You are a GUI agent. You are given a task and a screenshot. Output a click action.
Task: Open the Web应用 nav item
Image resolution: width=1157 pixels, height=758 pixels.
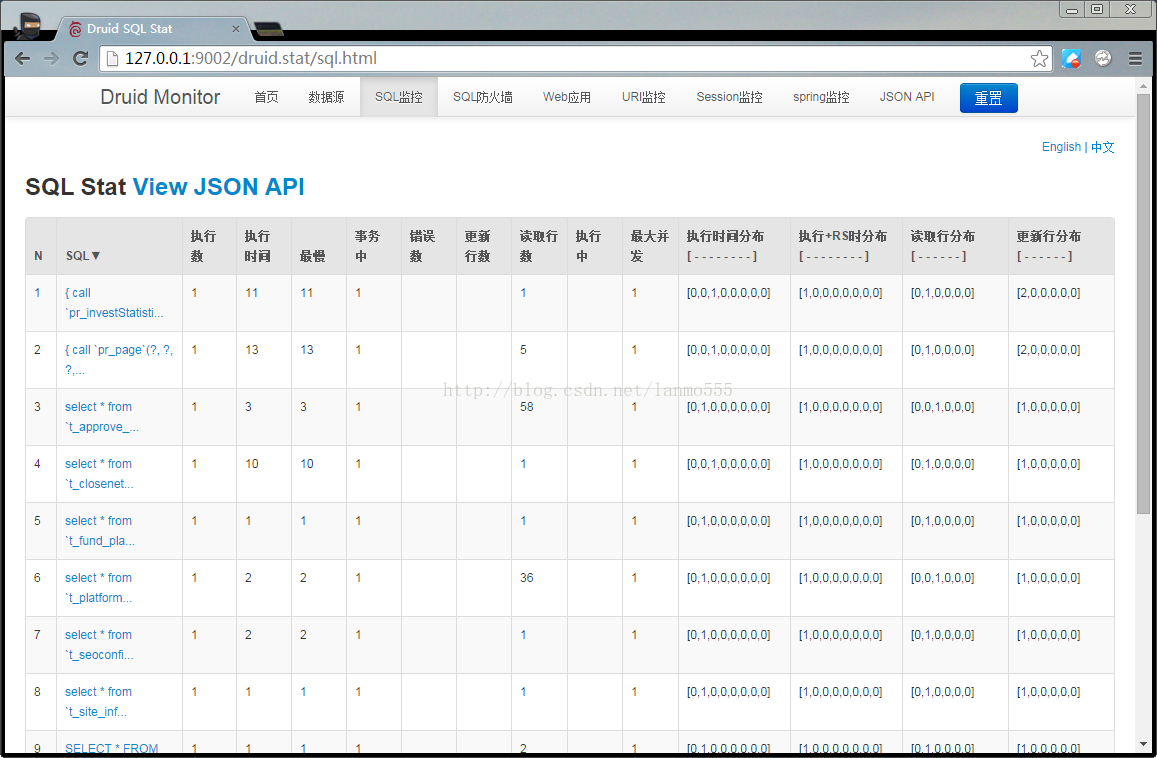(x=567, y=97)
